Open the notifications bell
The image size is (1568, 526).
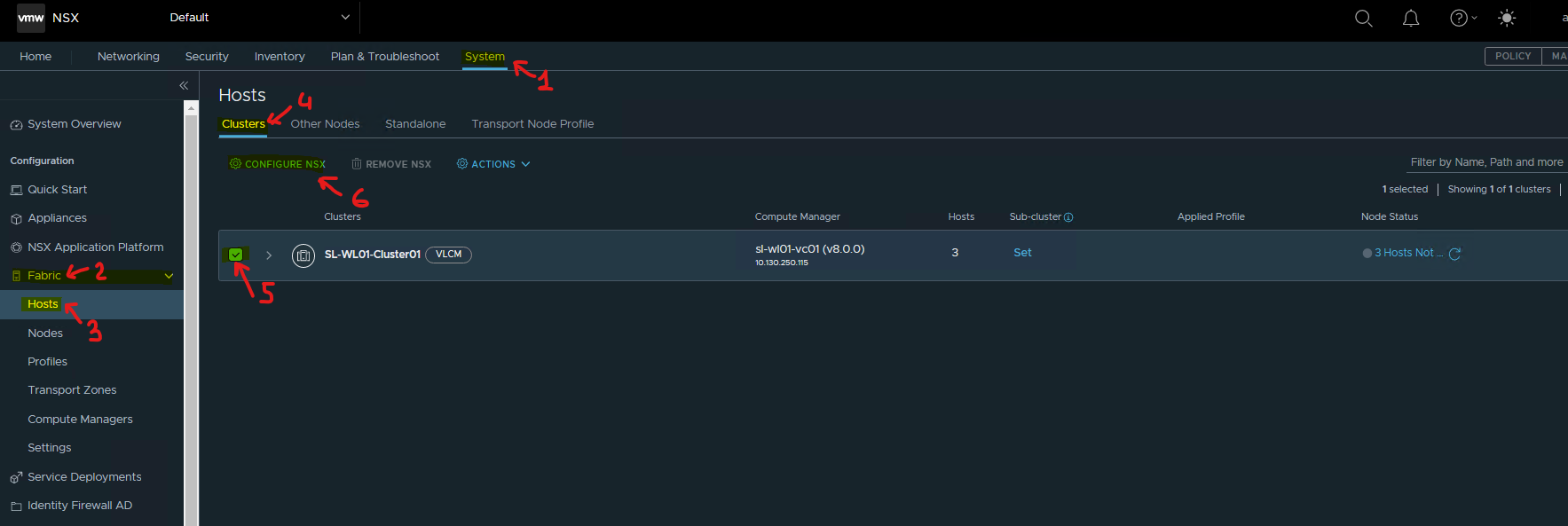[1411, 18]
